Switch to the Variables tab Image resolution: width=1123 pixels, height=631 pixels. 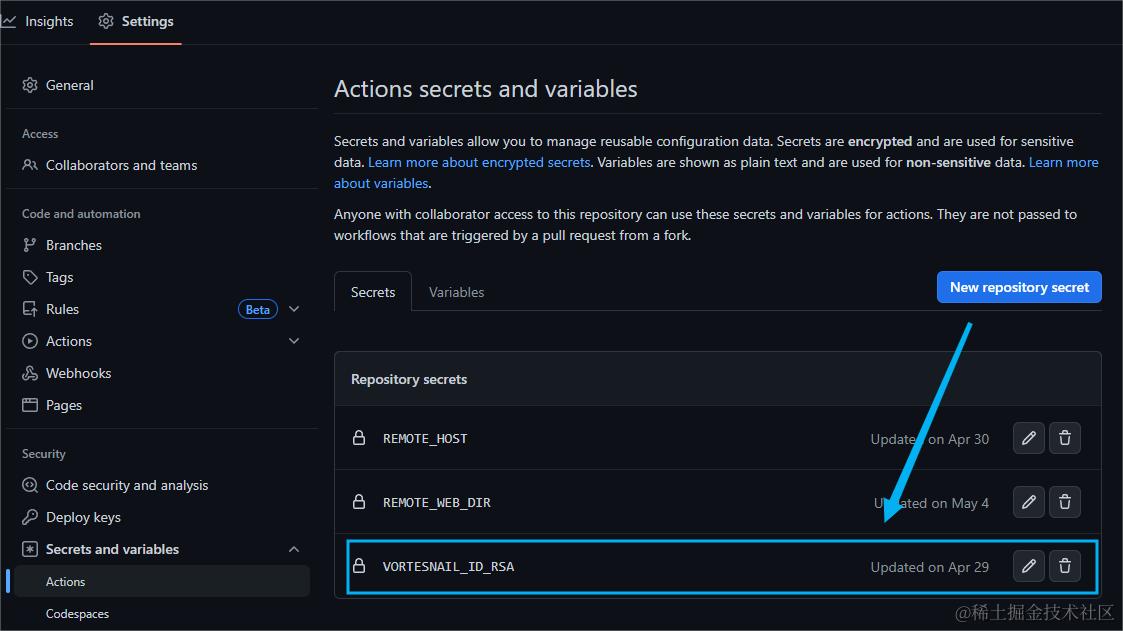(x=456, y=292)
